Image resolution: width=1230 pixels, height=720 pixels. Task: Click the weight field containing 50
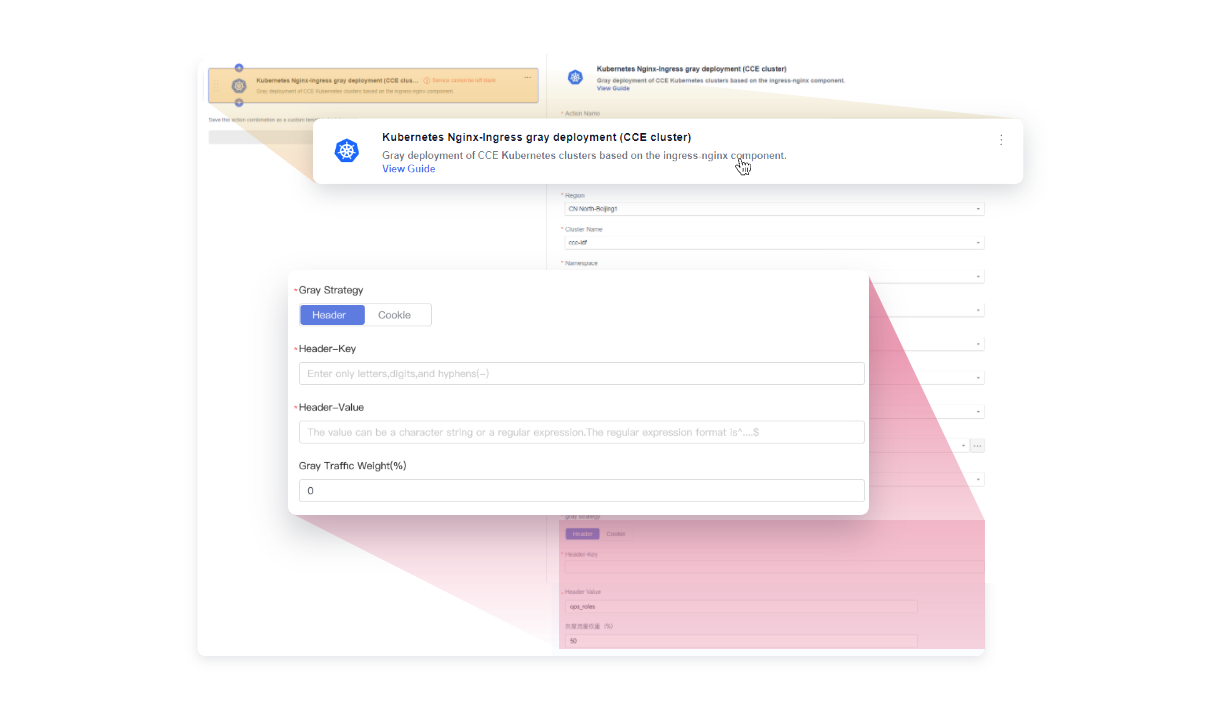tap(741, 641)
